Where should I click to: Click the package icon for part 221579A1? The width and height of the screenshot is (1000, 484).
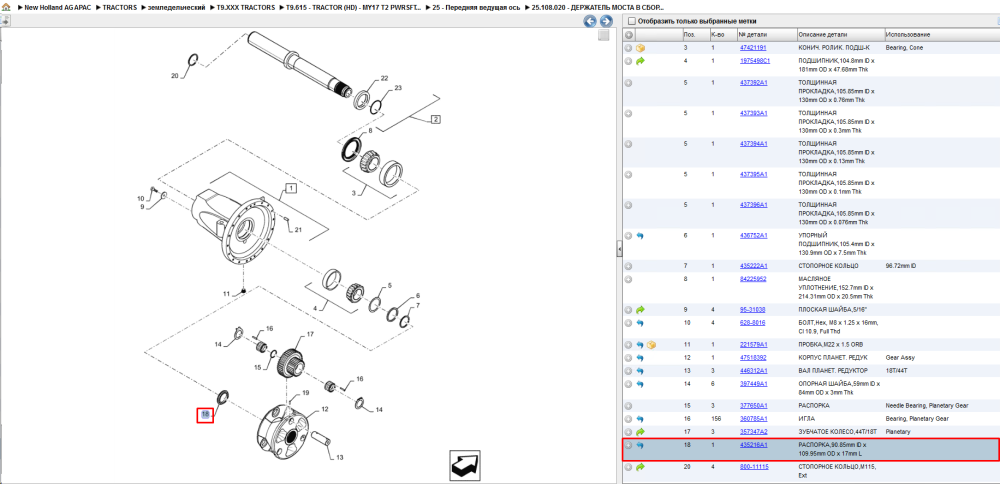click(x=651, y=345)
